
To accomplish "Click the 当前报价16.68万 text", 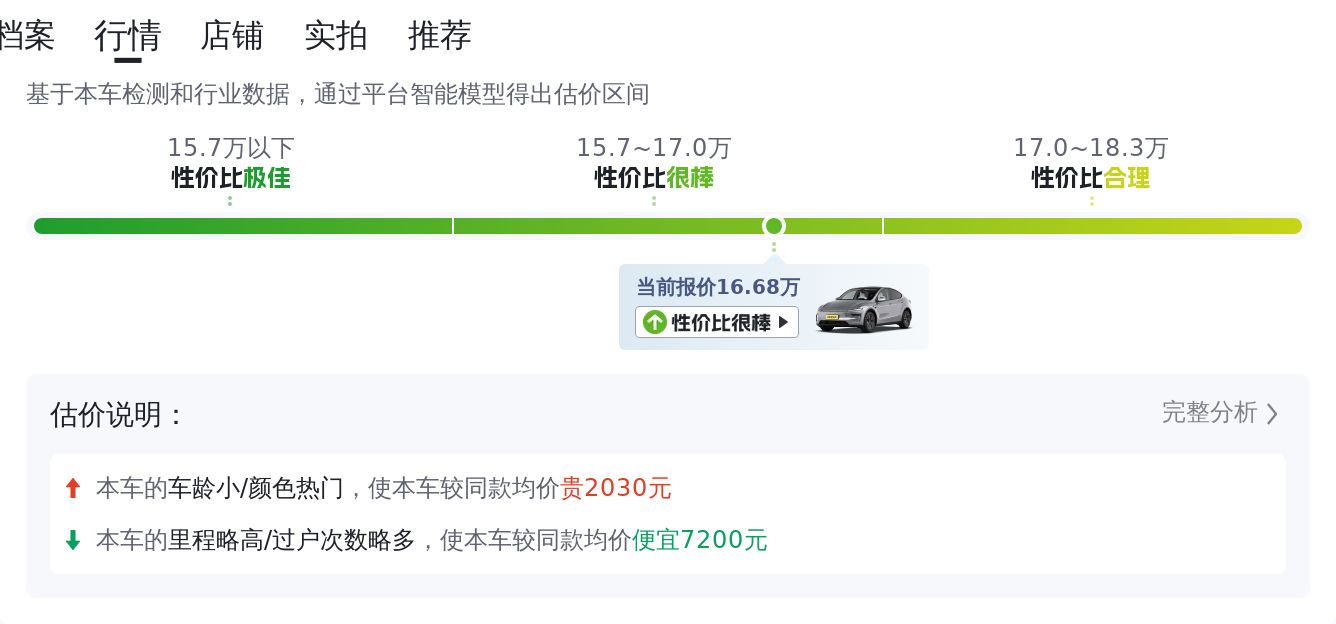I will coord(718,287).
